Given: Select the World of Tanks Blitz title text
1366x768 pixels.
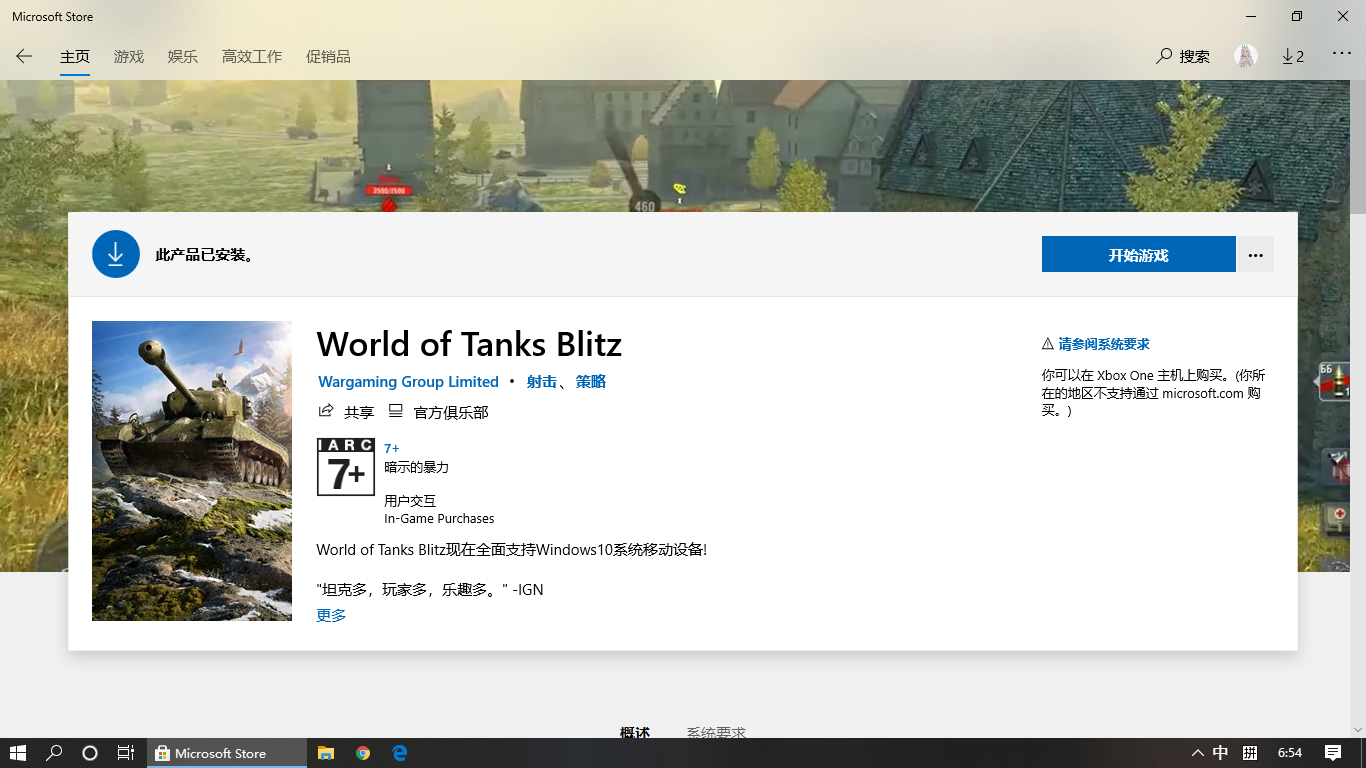Looking at the screenshot, I should [x=469, y=344].
